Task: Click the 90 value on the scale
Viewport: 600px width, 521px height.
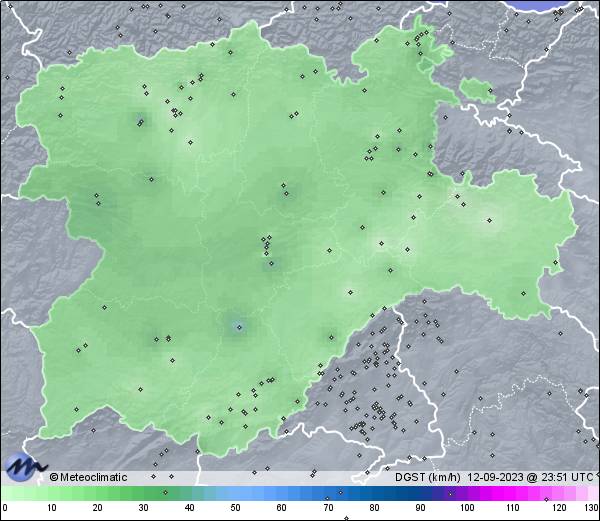Action: 420,508
